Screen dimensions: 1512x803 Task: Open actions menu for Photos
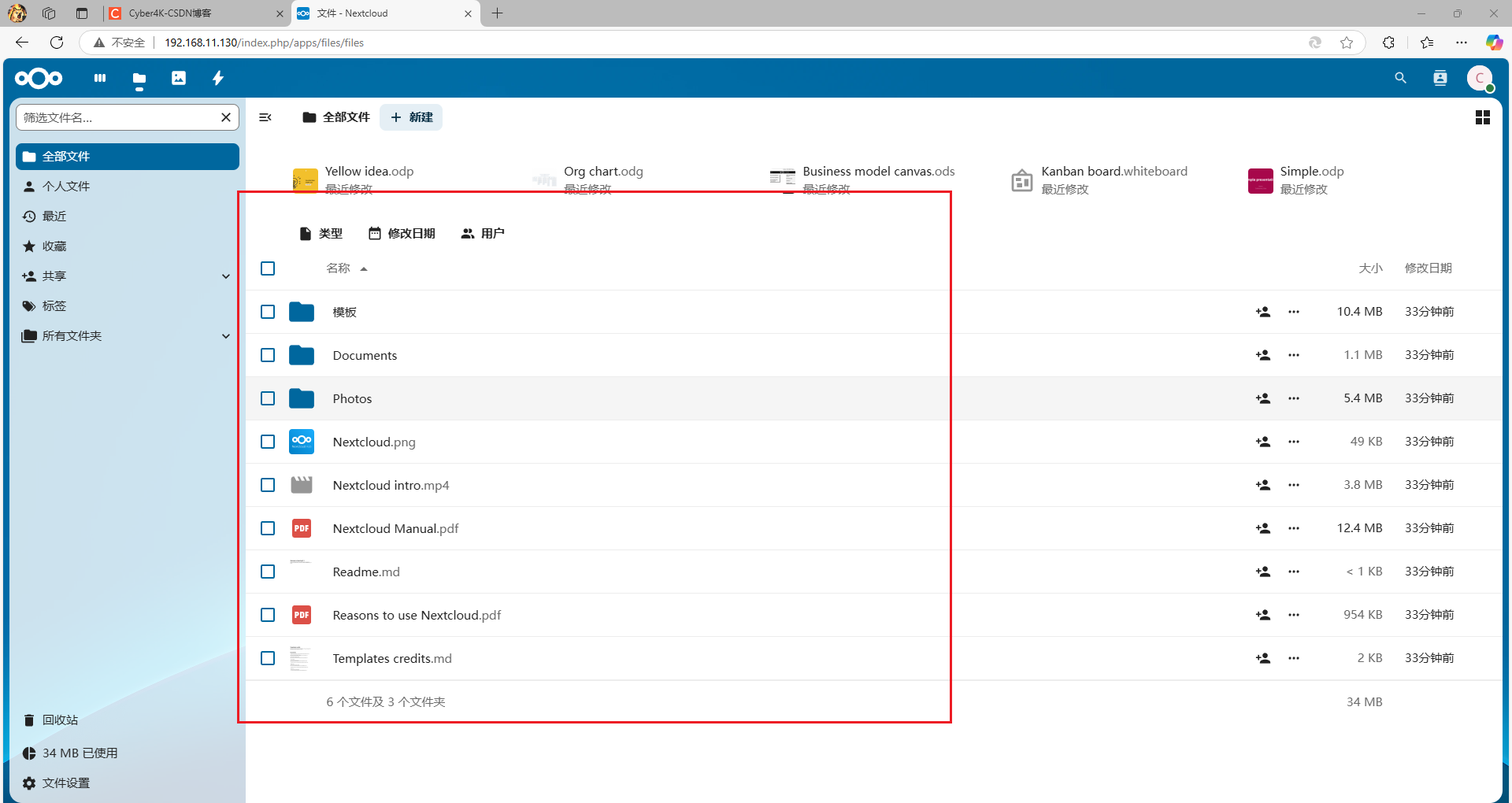(1294, 398)
